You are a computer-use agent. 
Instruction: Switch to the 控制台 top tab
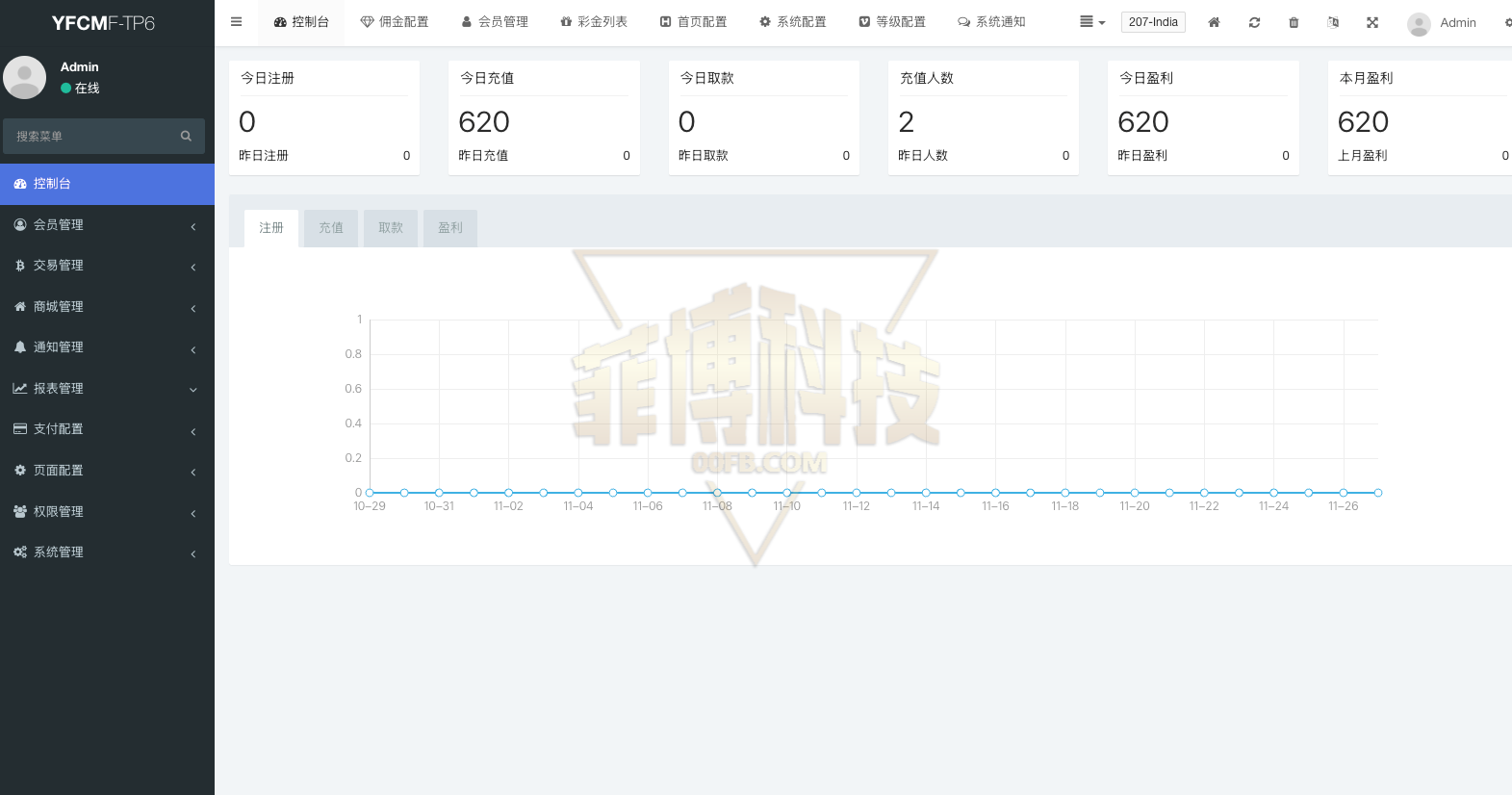pos(301,22)
